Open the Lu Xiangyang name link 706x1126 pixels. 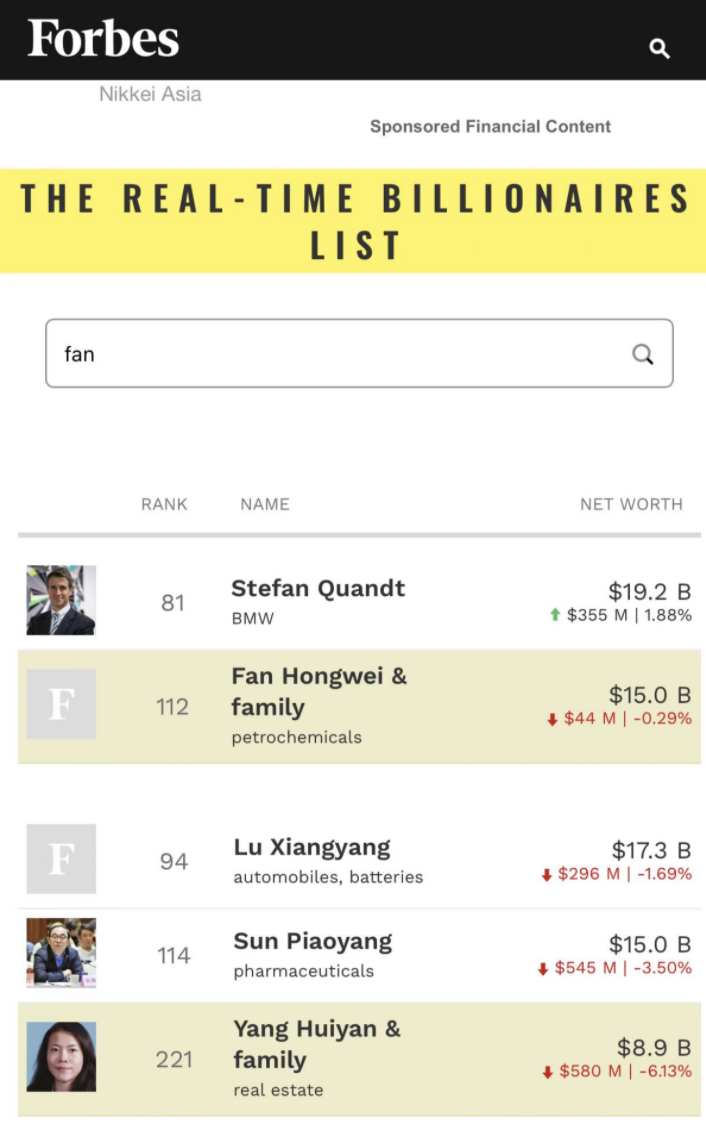312,847
